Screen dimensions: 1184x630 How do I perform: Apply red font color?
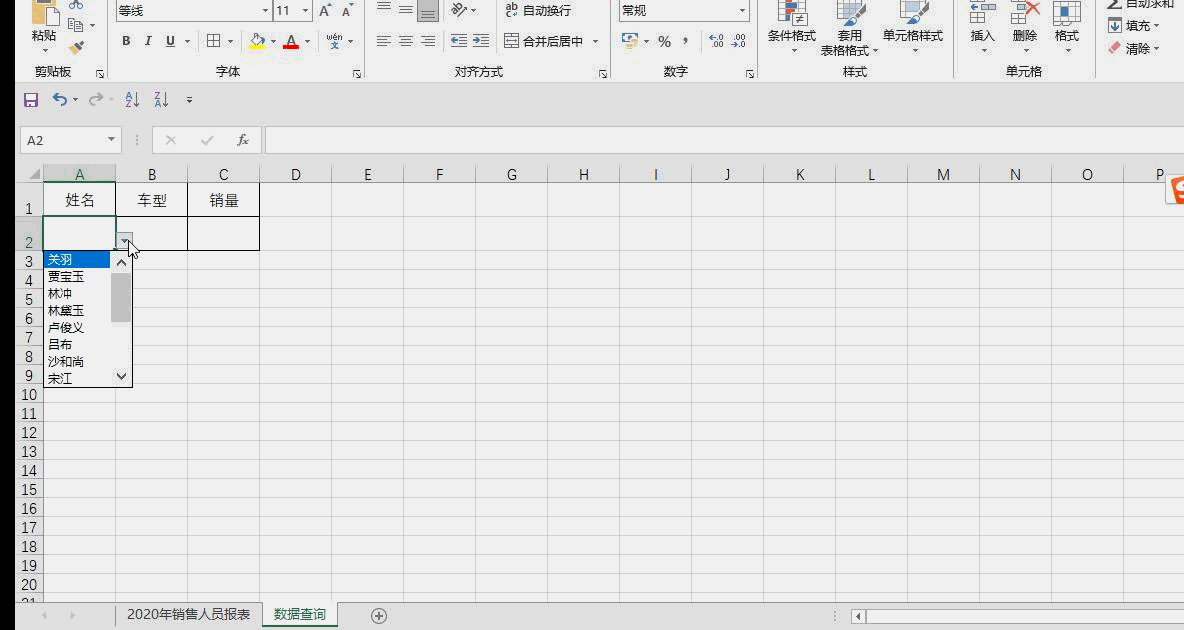click(x=291, y=41)
